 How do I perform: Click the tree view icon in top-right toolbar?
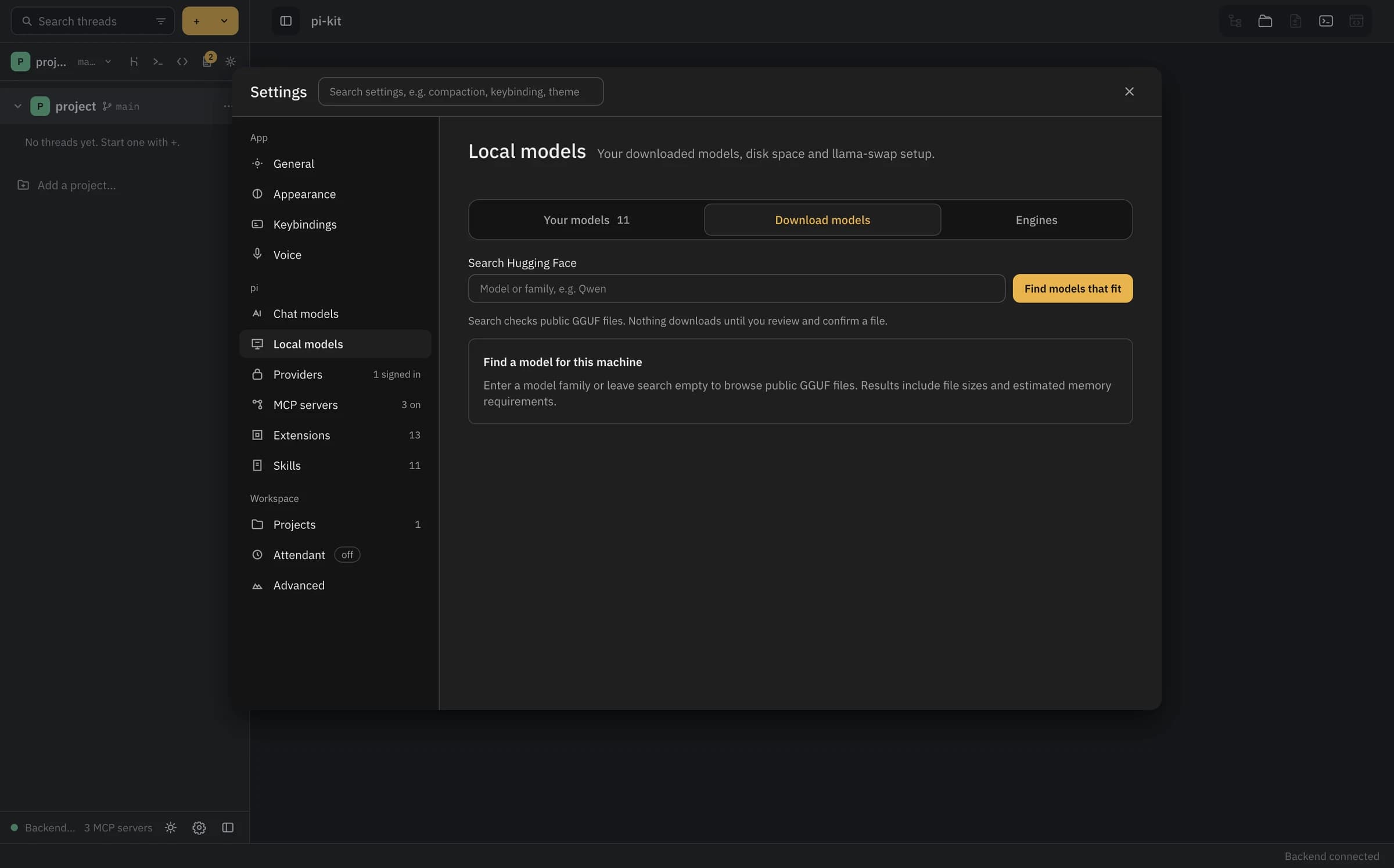pos(1235,21)
